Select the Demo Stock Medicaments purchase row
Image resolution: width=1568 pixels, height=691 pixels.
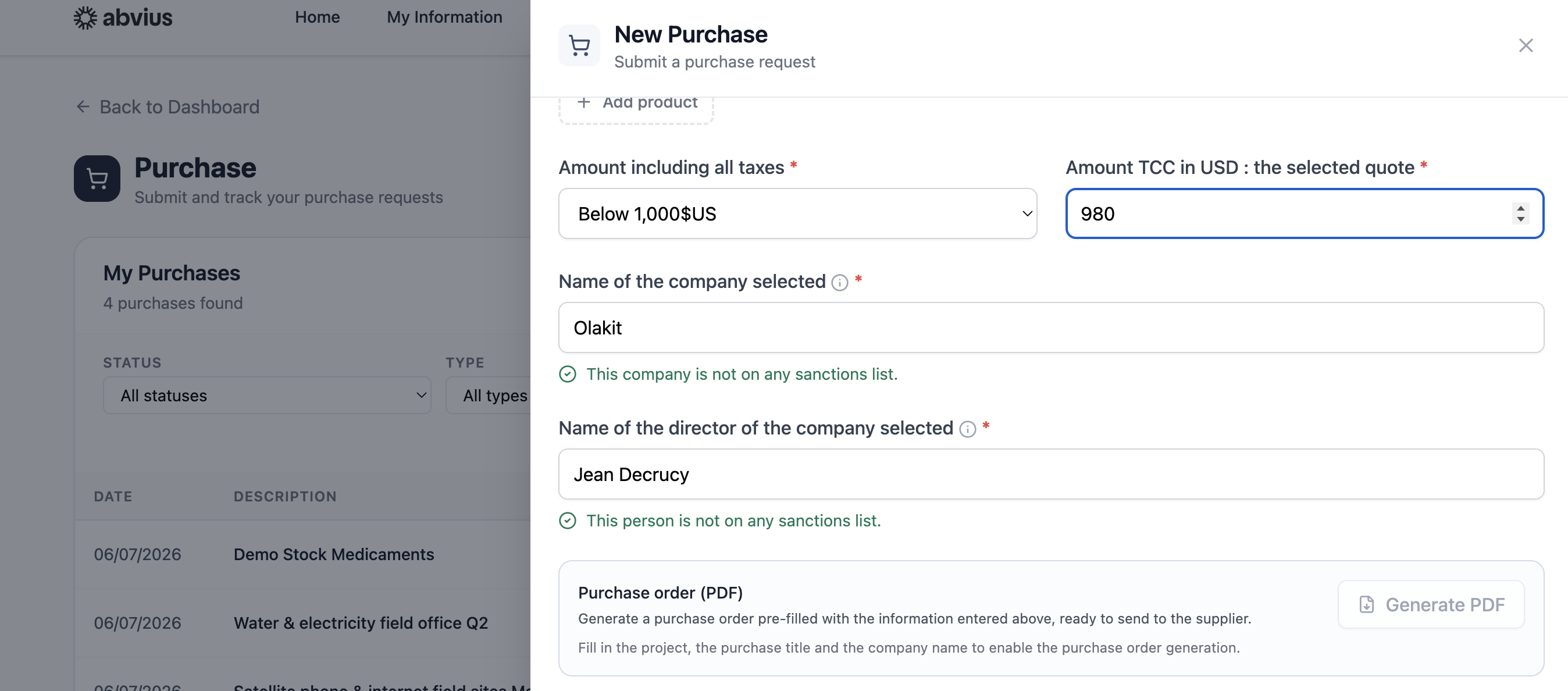click(302, 554)
